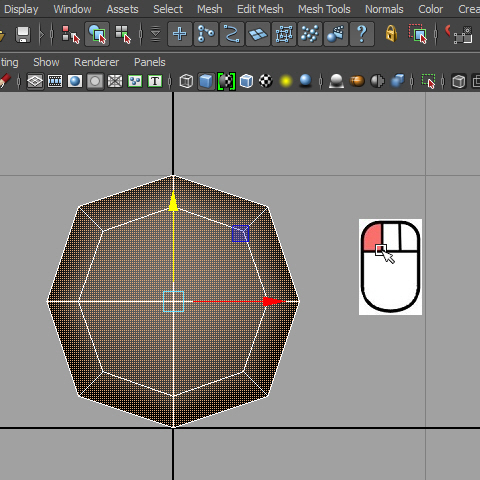
Task: Toggle isolate select icon
Action: point(428,81)
